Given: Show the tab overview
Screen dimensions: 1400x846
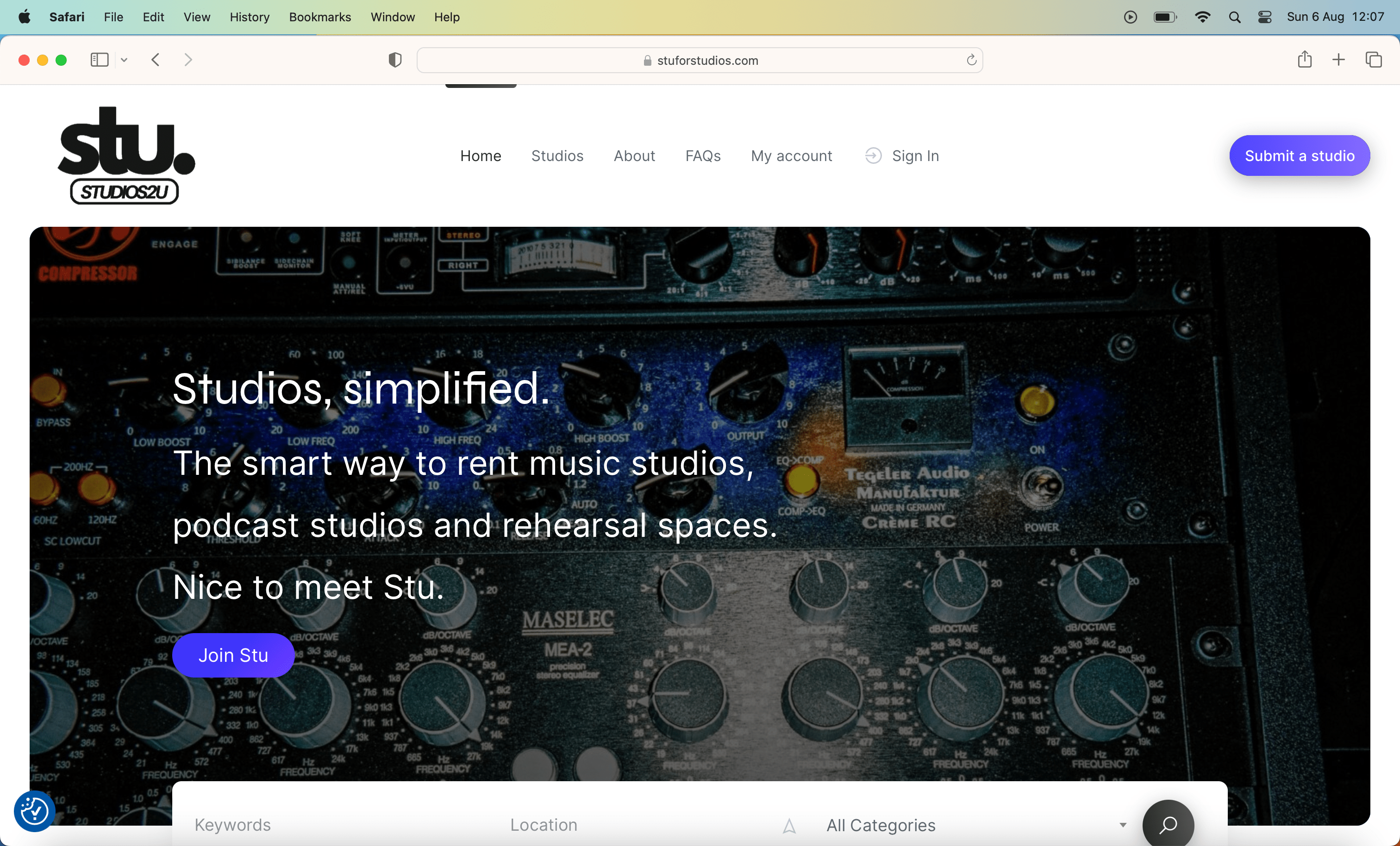Looking at the screenshot, I should pyautogui.click(x=1373, y=60).
